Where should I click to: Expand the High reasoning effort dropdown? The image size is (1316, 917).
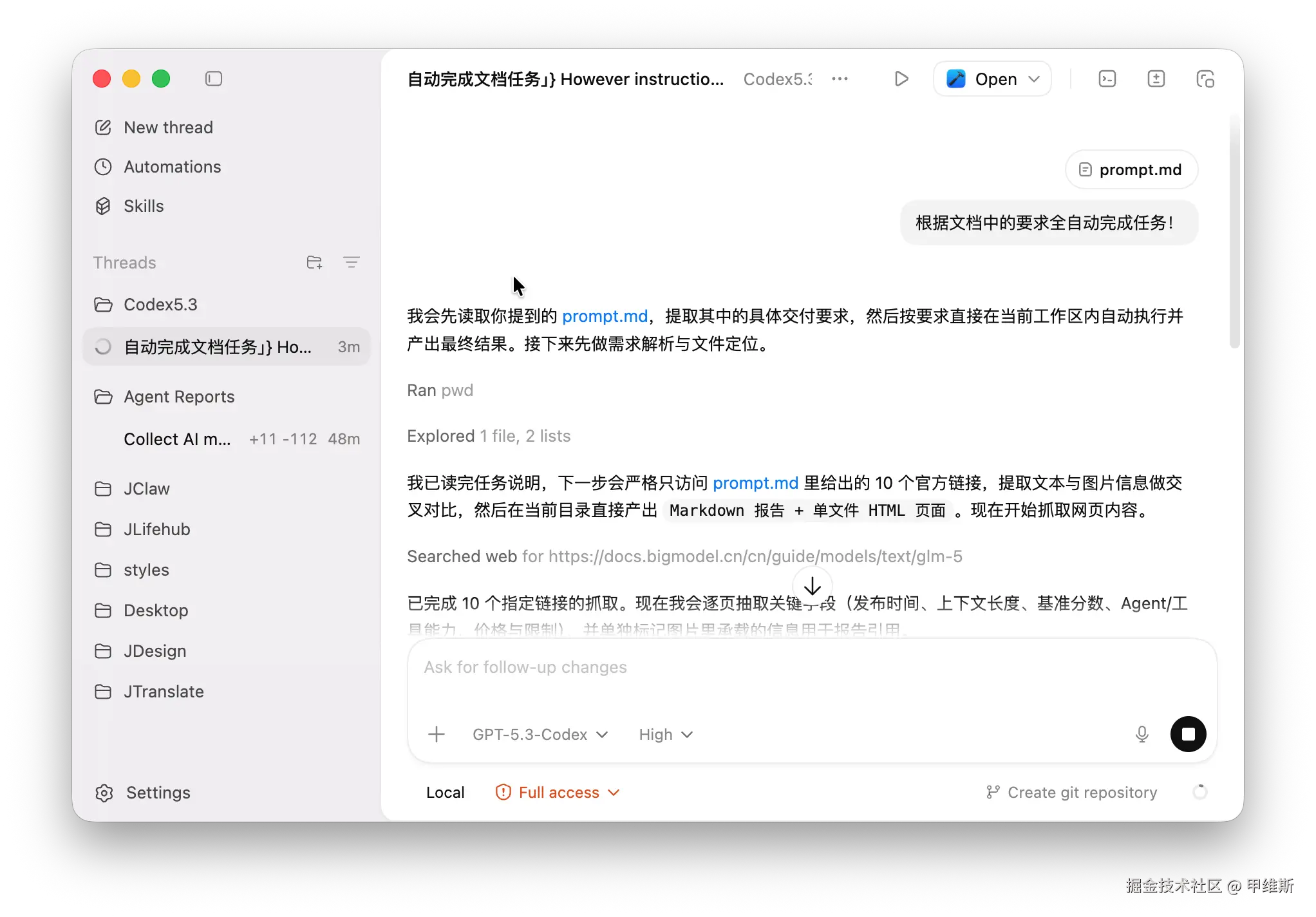coord(665,734)
